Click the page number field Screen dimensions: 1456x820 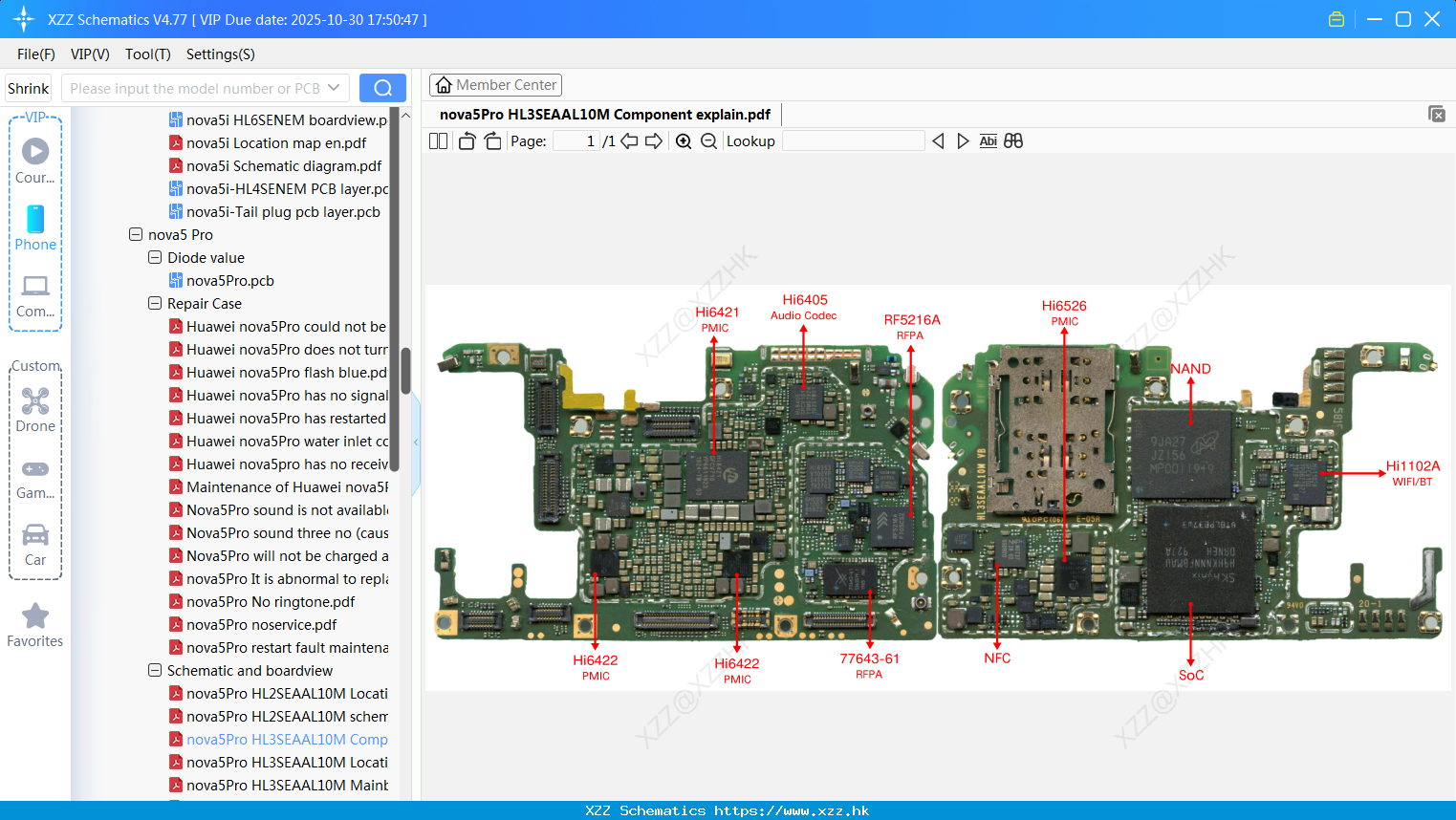pyautogui.click(x=576, y=141)
